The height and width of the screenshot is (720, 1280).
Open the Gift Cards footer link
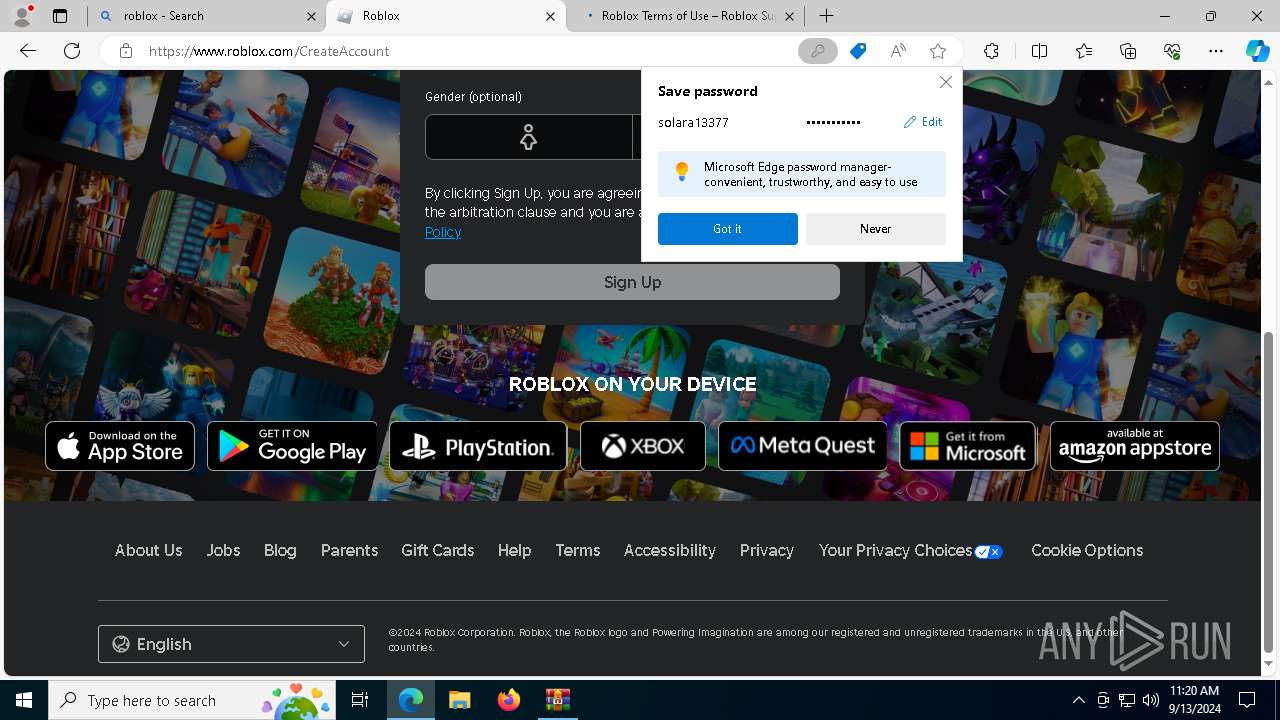(437, 550)
